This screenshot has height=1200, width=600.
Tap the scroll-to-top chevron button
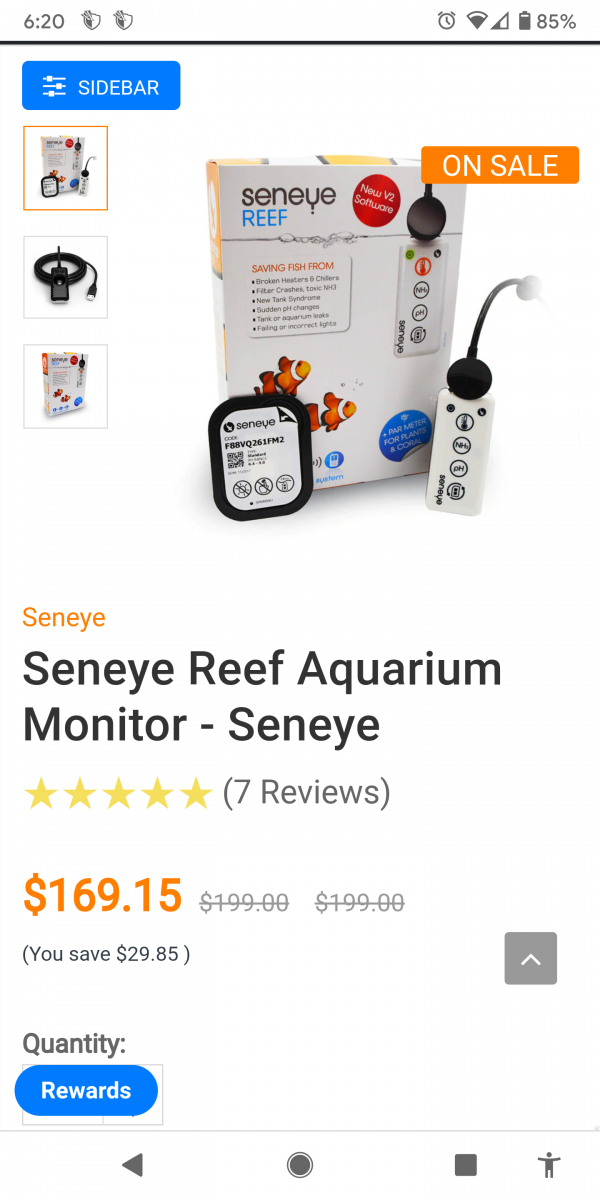pyautogui.click(x=531, y=959)
